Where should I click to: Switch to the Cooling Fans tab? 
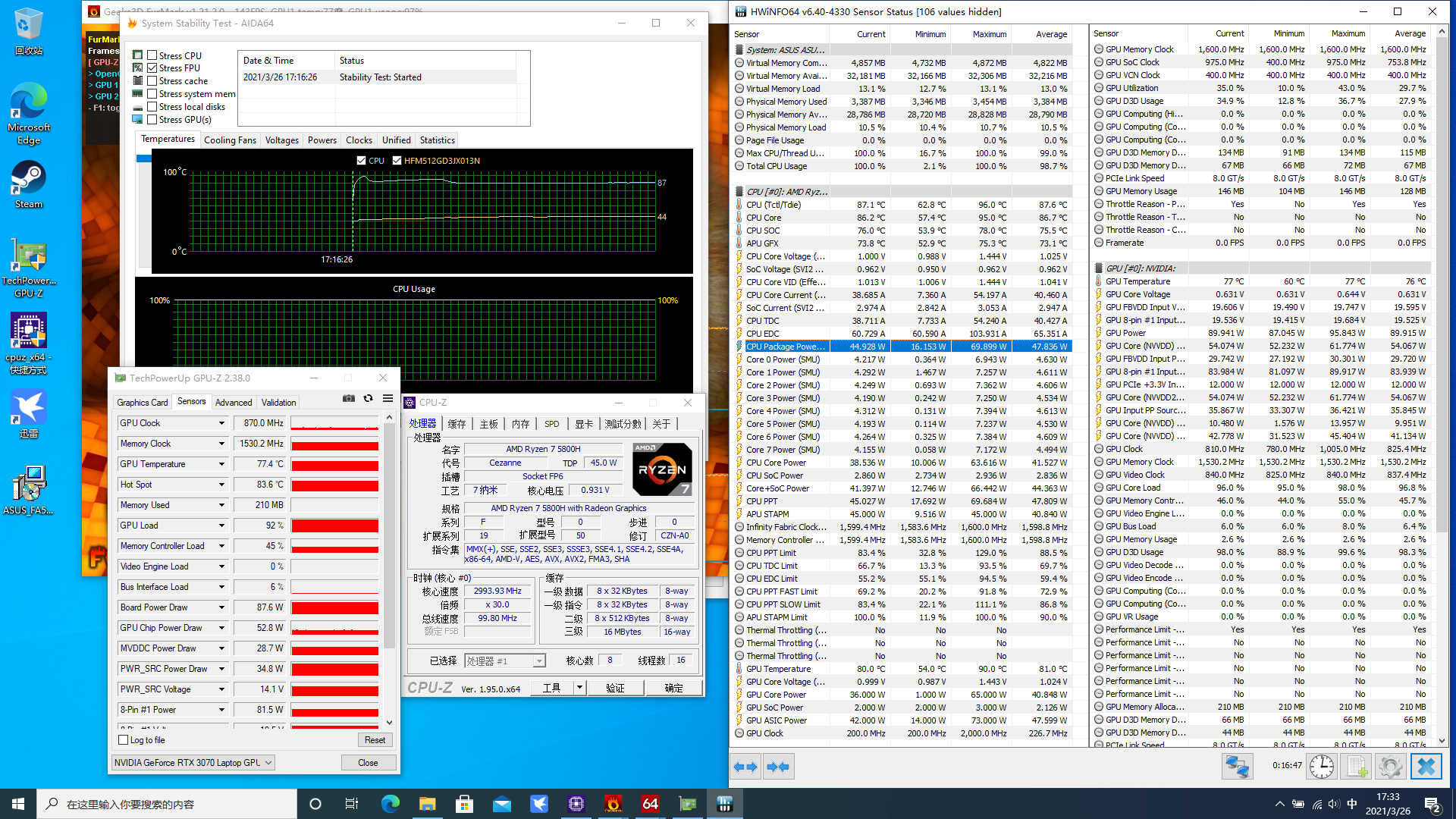click(x=230, y=140)
